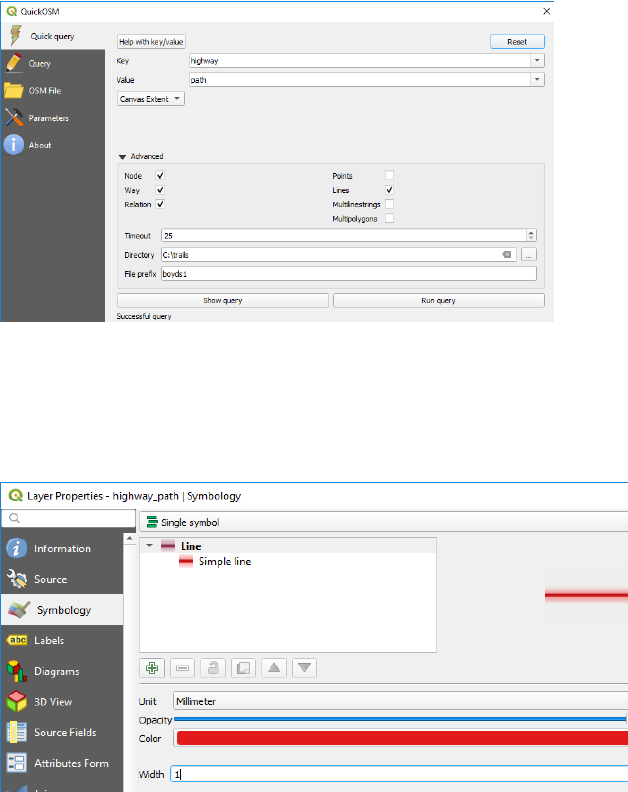Duplicate the symbol layer
This screenshot has width=628, height=792.
243,668
